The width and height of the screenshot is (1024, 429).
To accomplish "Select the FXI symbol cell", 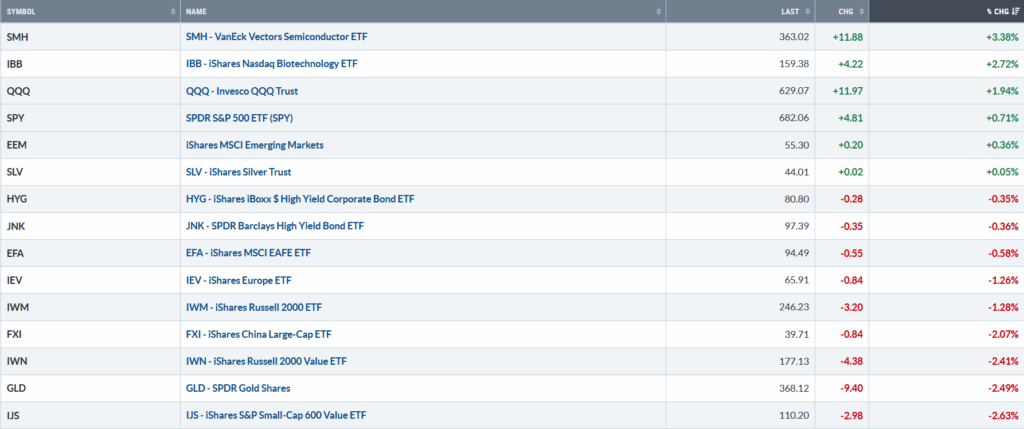I will [x=14, y=334].
